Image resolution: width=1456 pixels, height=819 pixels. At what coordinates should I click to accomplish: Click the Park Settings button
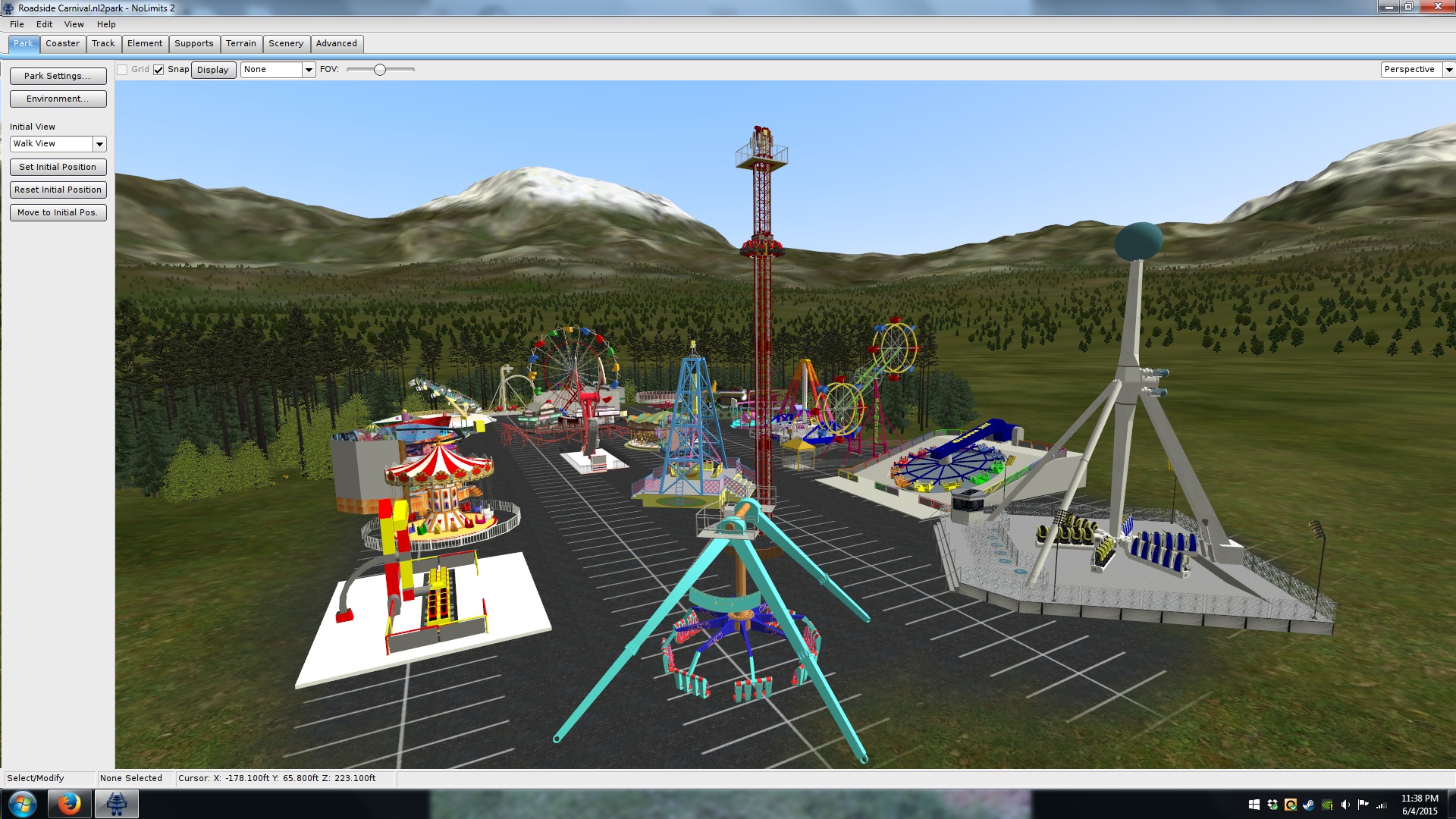tap(58, 76)
